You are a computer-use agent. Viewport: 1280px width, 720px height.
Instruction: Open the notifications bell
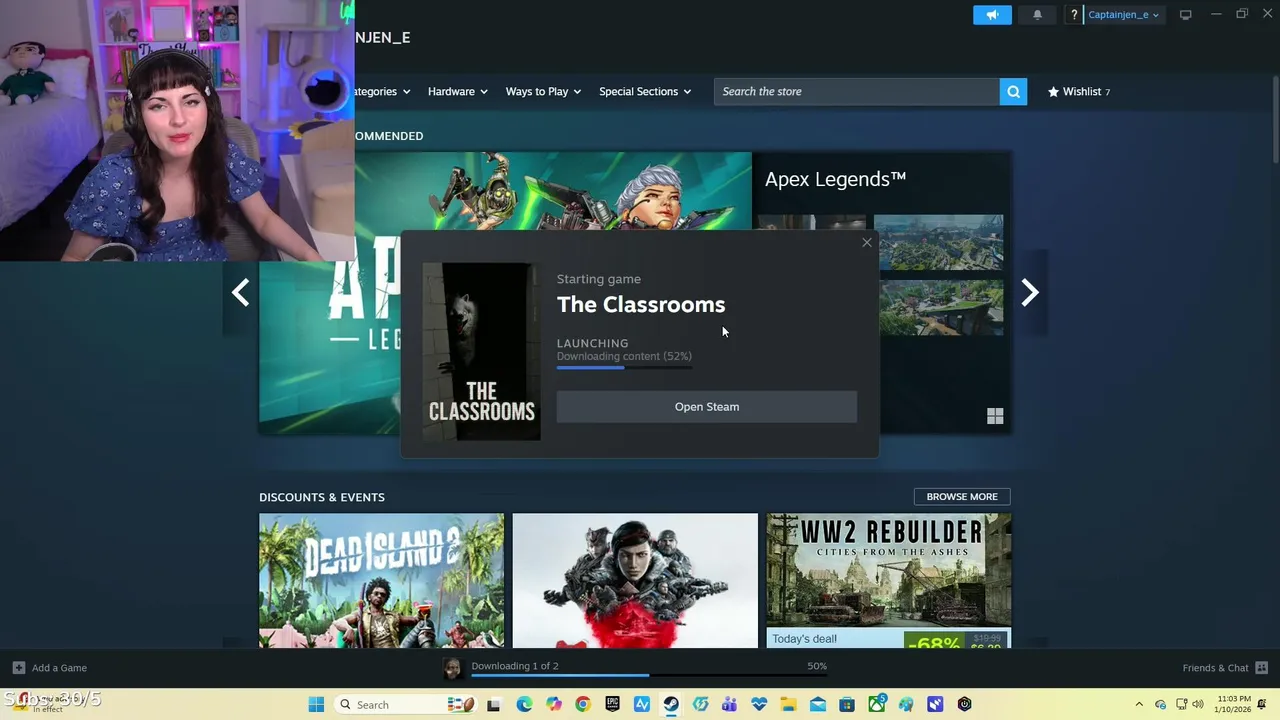click(1037, 15)
